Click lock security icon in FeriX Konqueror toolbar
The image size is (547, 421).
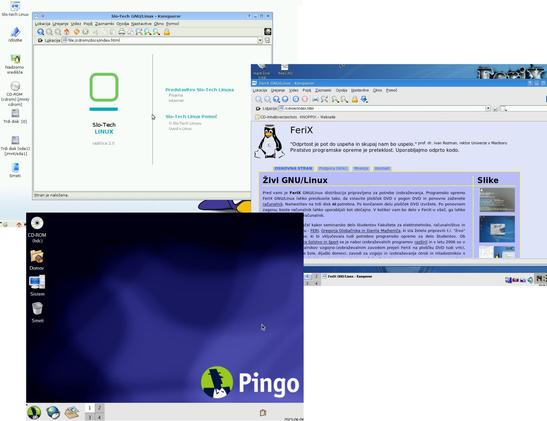(355, 99)
